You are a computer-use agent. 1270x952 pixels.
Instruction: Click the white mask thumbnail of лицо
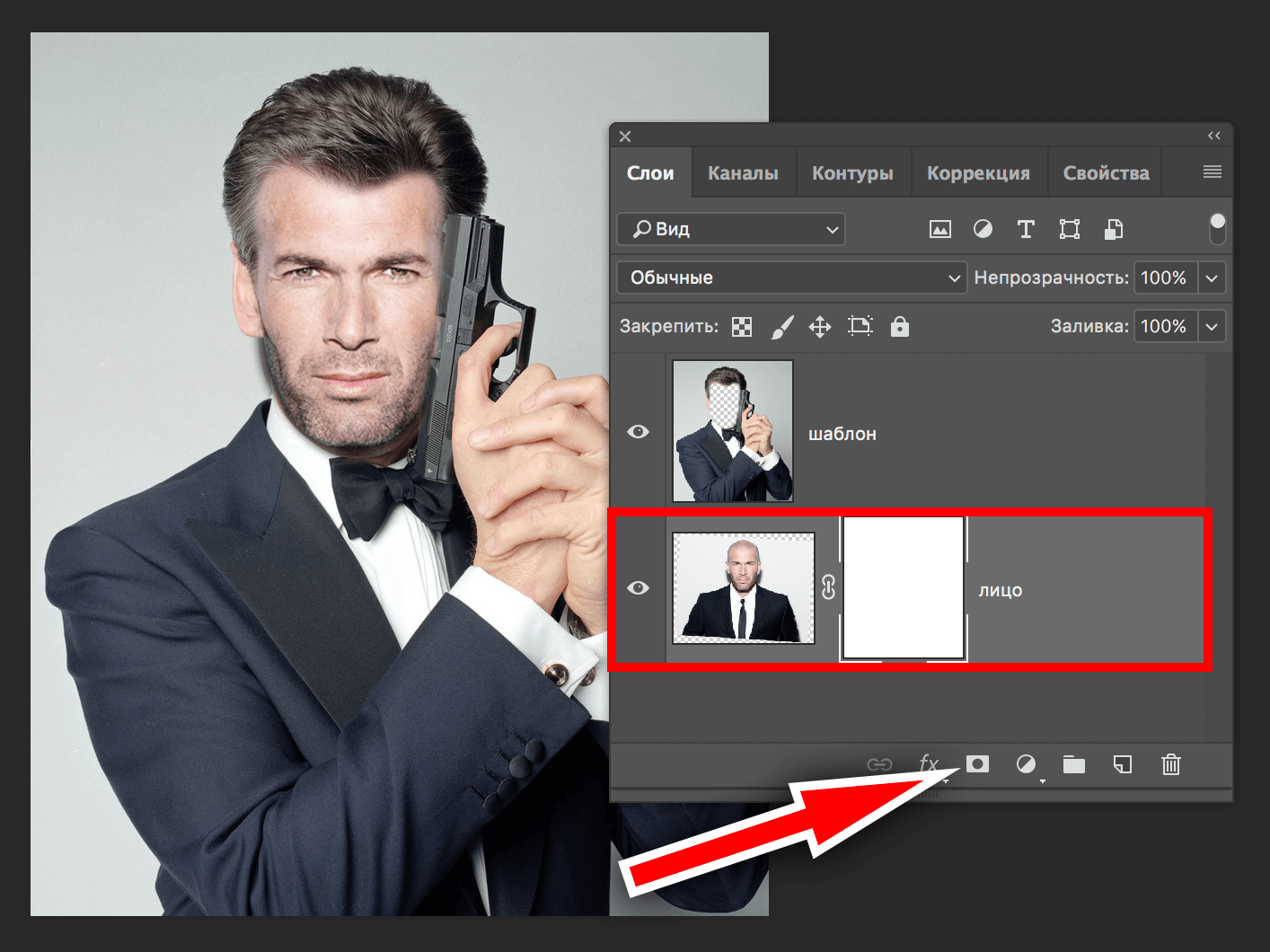click(903, 587)
